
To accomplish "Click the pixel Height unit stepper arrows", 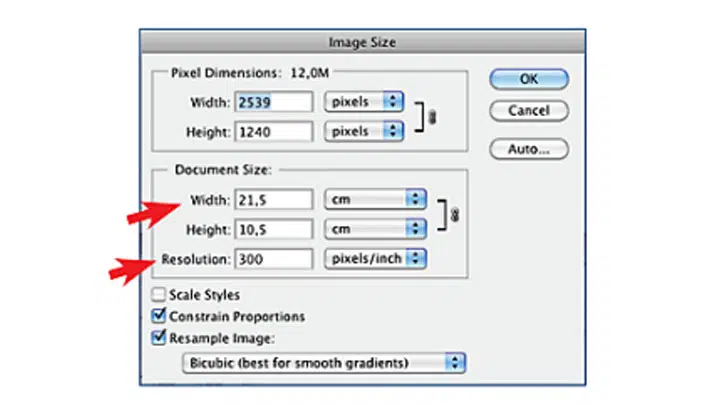I will pyautogui.click(x=393, y=131).
